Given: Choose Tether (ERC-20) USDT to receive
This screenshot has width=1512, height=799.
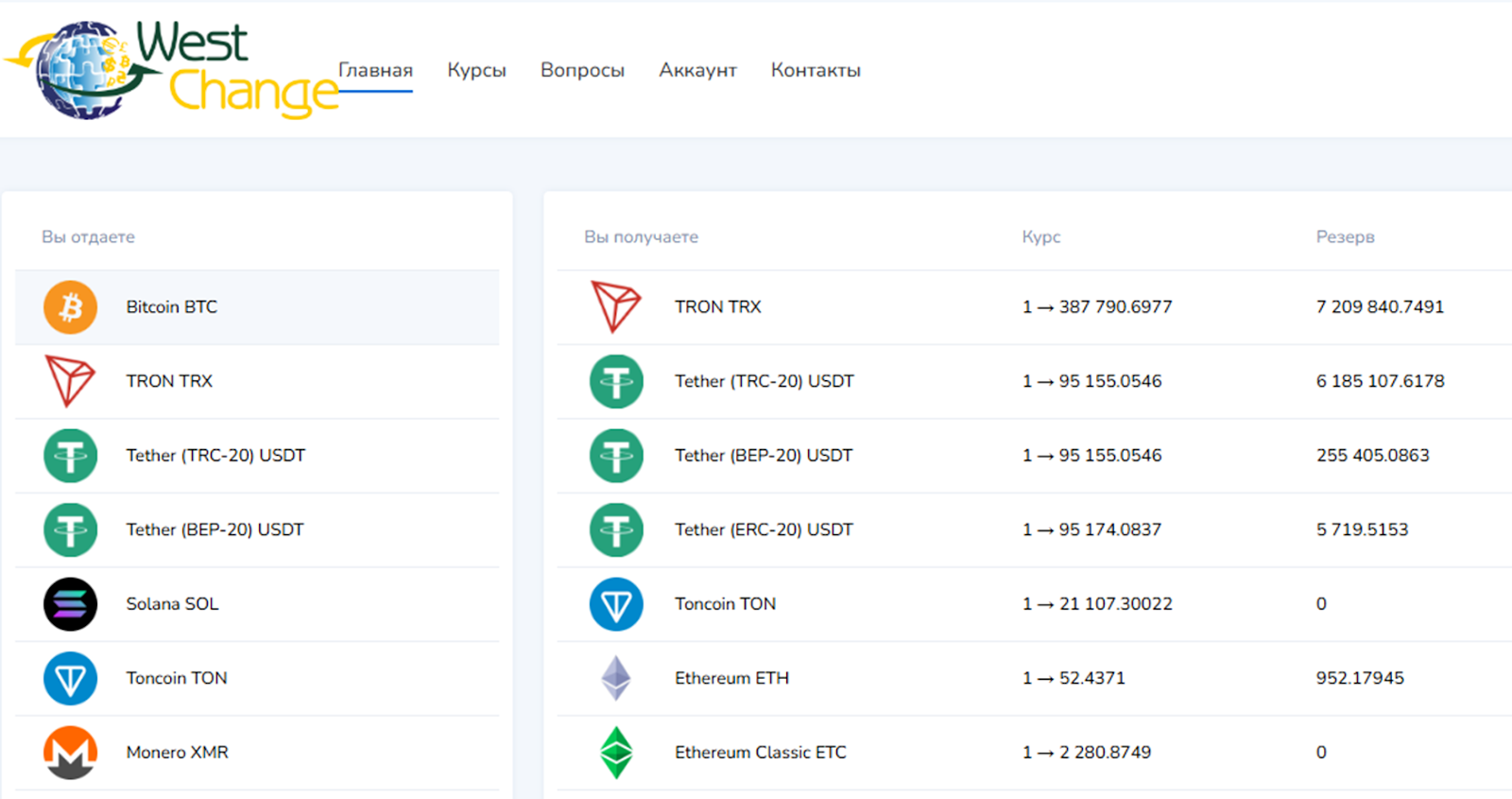Looking at the screenshot, I should (x=764, y=530).
